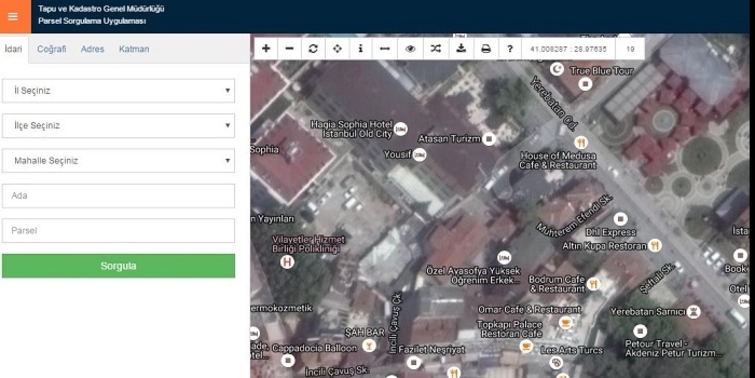Open help with question mark icon

pyautogui.click(x=510, y=49)
